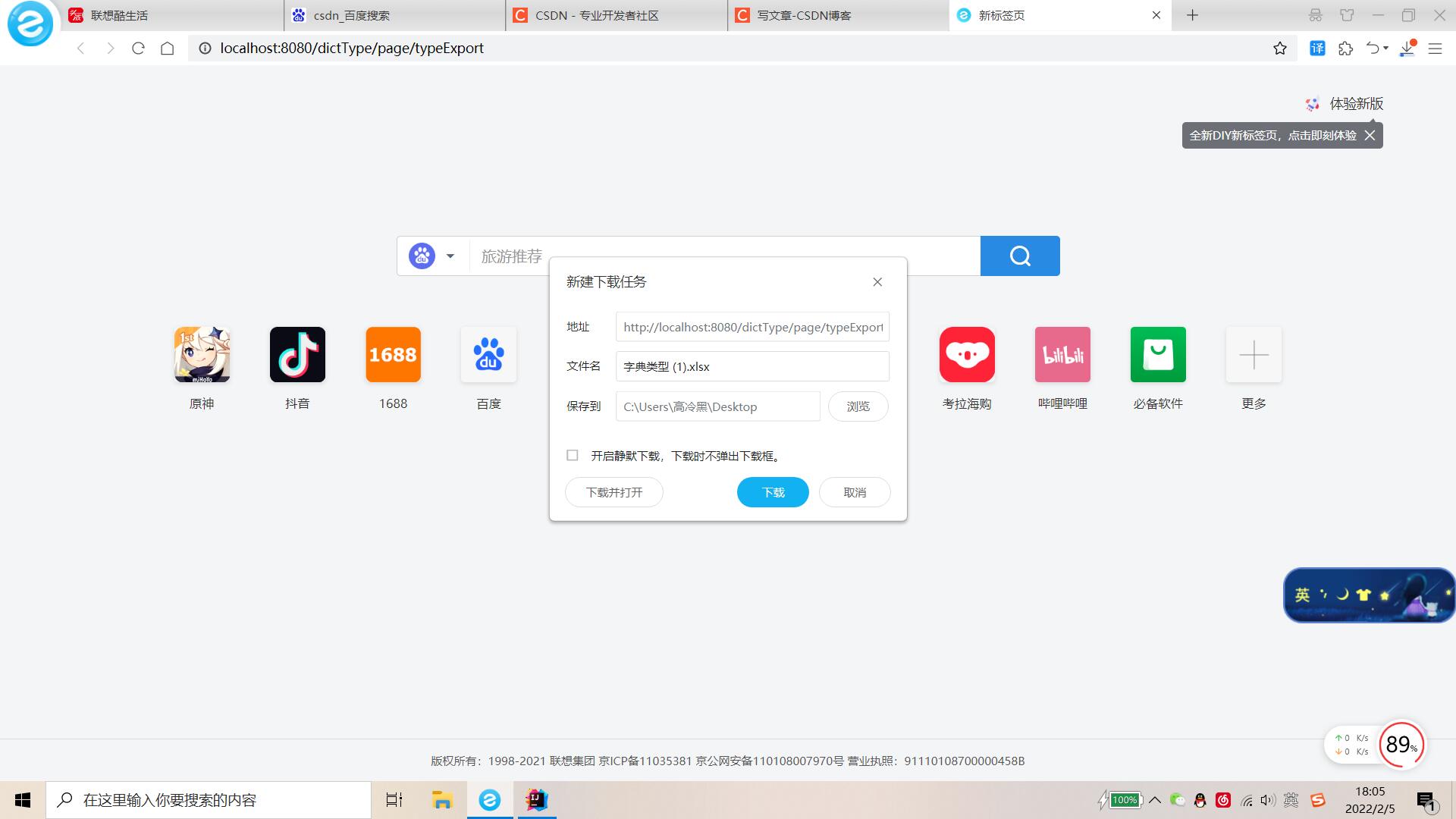The width and height of the screenshot is (1456, 819).
Task: Open IntelliJ IDEA from the taskbar
Action: coord(537,800)
